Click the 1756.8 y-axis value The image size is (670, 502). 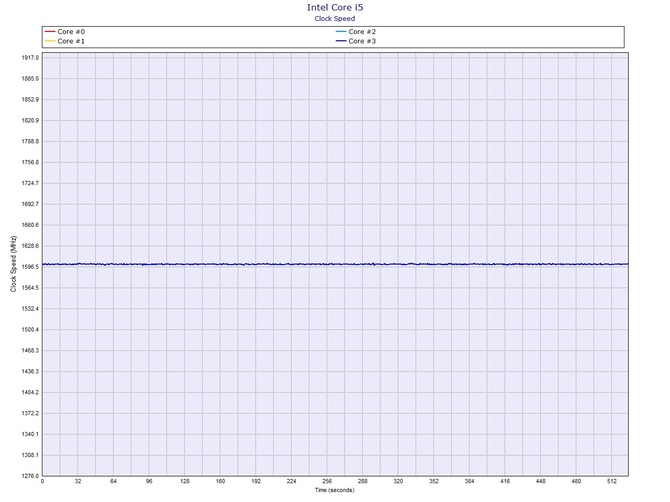[30, 162]
